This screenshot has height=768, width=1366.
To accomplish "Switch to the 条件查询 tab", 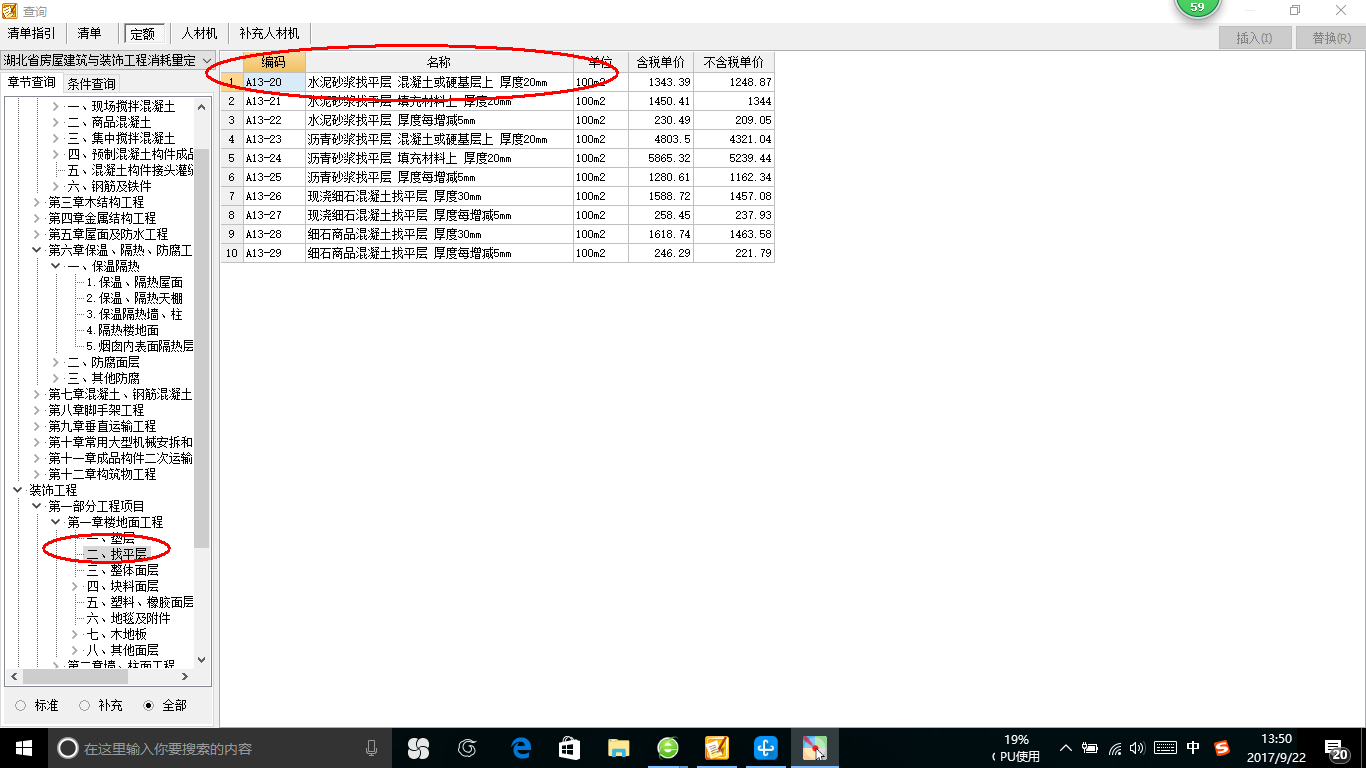I will pos(91,84).
